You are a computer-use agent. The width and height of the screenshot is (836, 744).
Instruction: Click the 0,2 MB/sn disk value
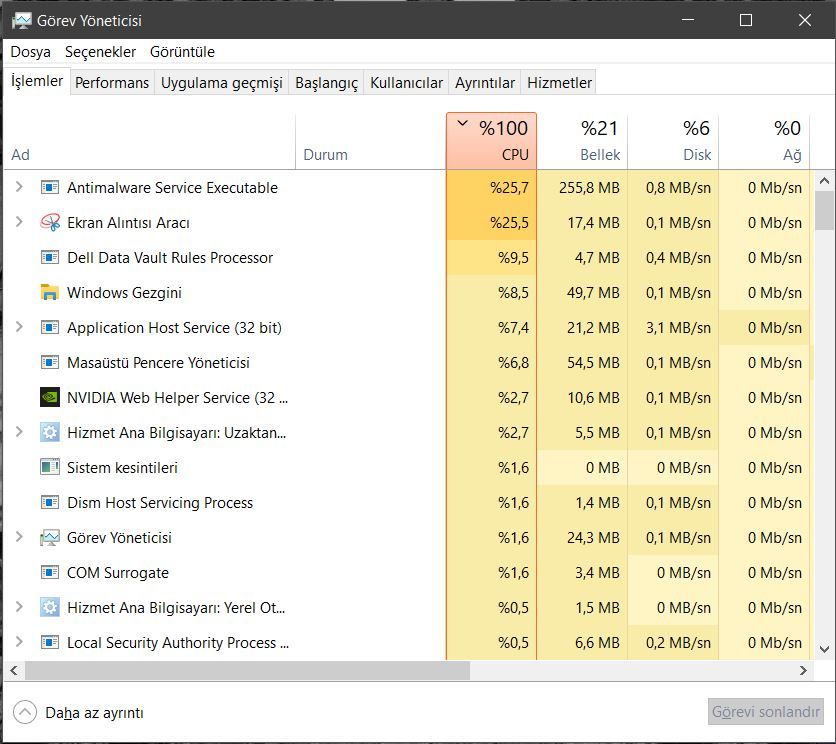(x=678, y=643)
